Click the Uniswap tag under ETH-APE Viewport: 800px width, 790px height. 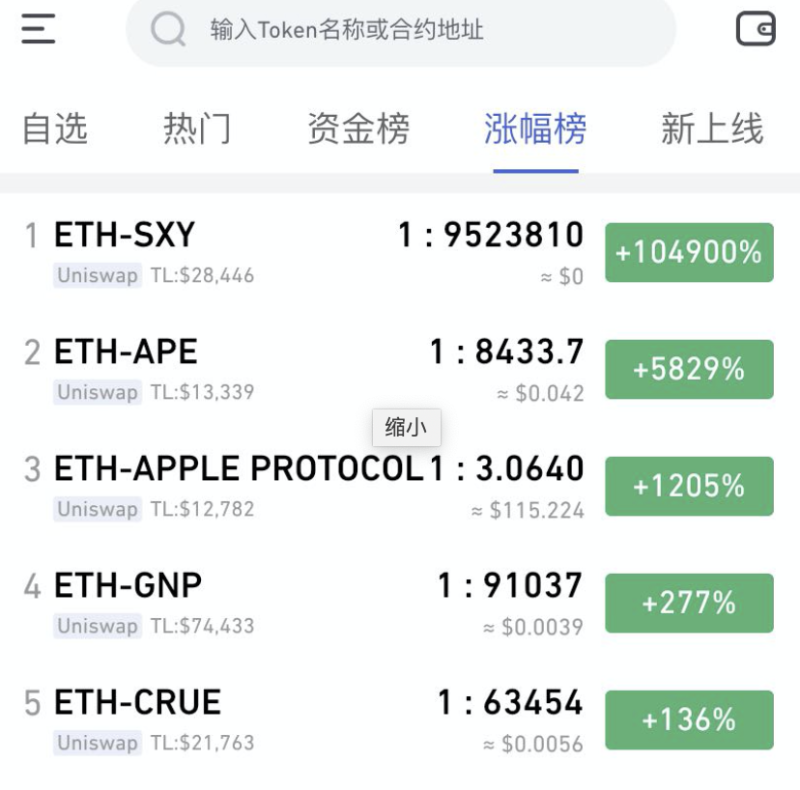[96, 392]
